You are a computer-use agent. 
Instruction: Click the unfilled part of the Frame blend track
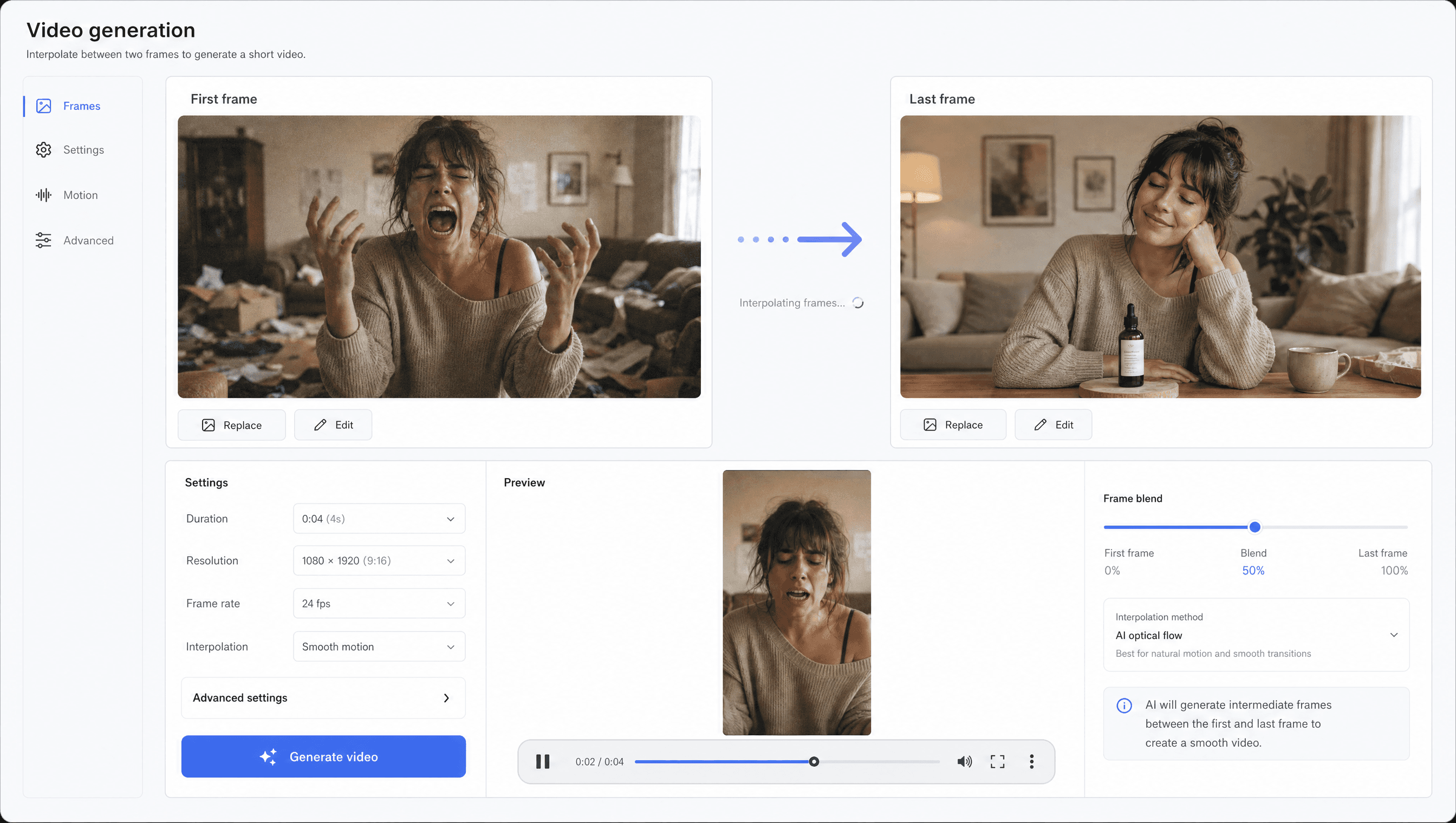(x=1335, y=527)
